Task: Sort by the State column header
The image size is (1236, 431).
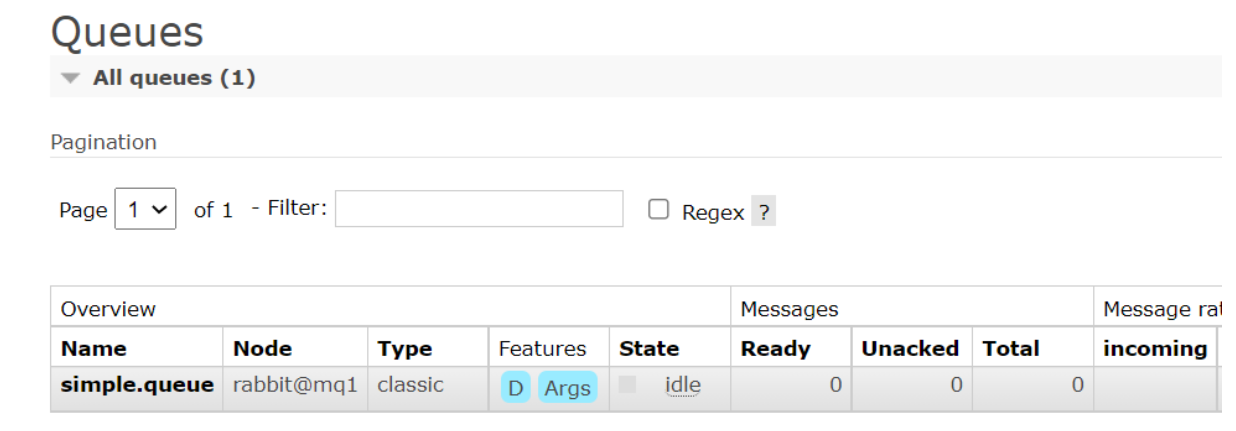Action: (649, 349)
